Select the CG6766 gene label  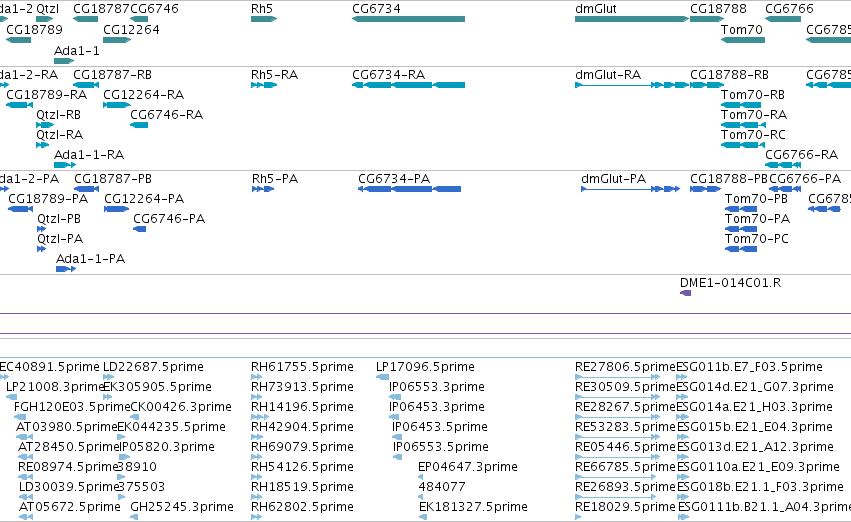789,9
